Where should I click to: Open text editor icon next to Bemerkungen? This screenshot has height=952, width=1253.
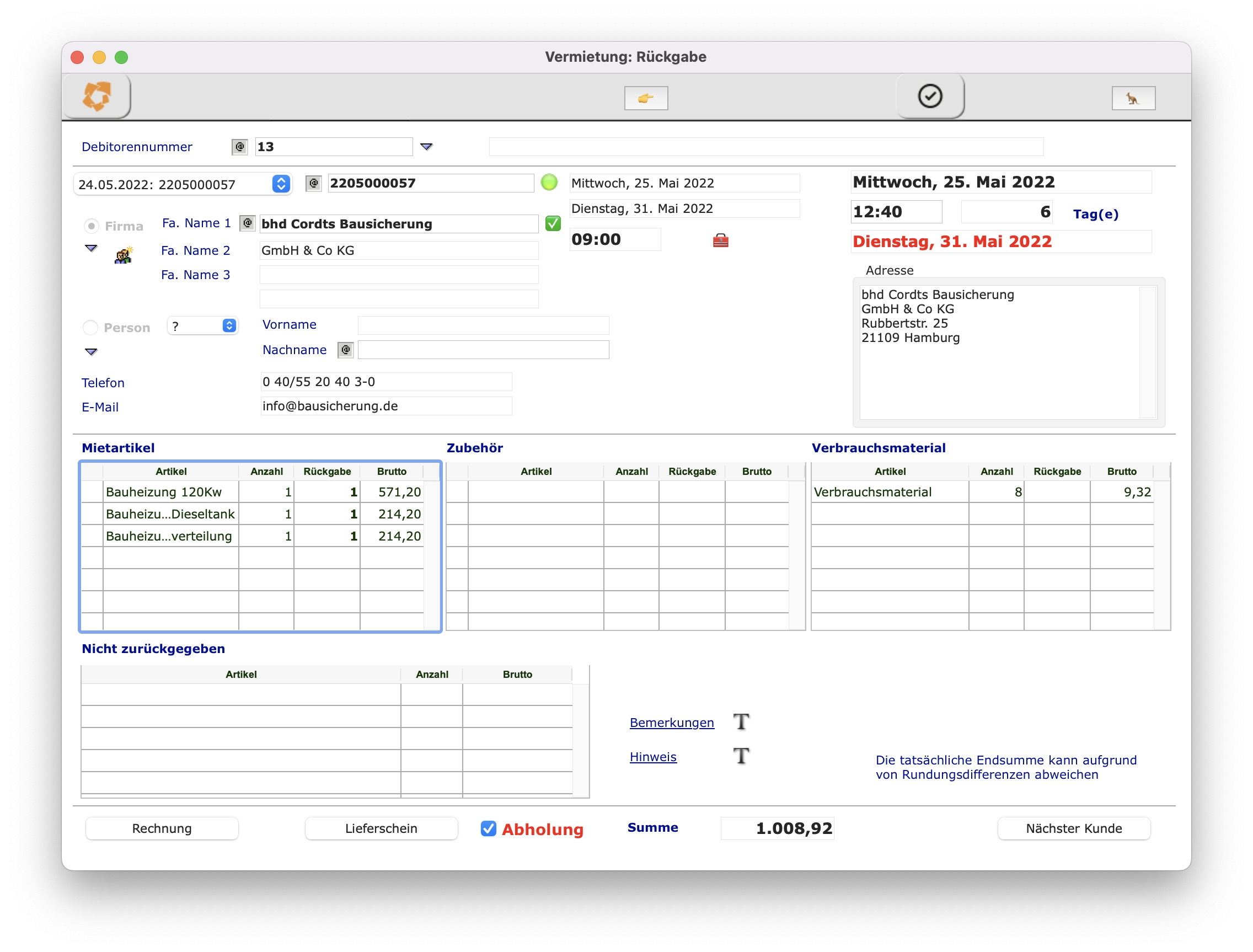(x=741, y=722)
